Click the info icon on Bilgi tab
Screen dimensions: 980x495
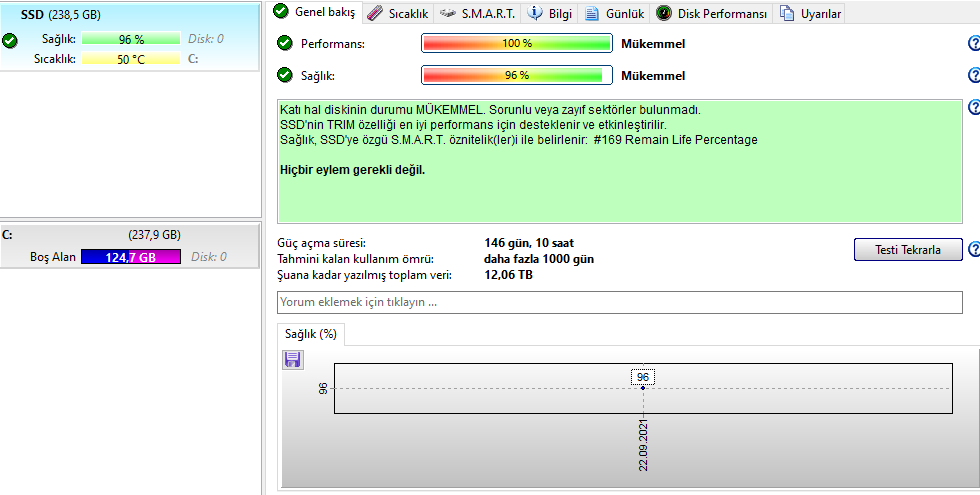[x=534, y=13]
